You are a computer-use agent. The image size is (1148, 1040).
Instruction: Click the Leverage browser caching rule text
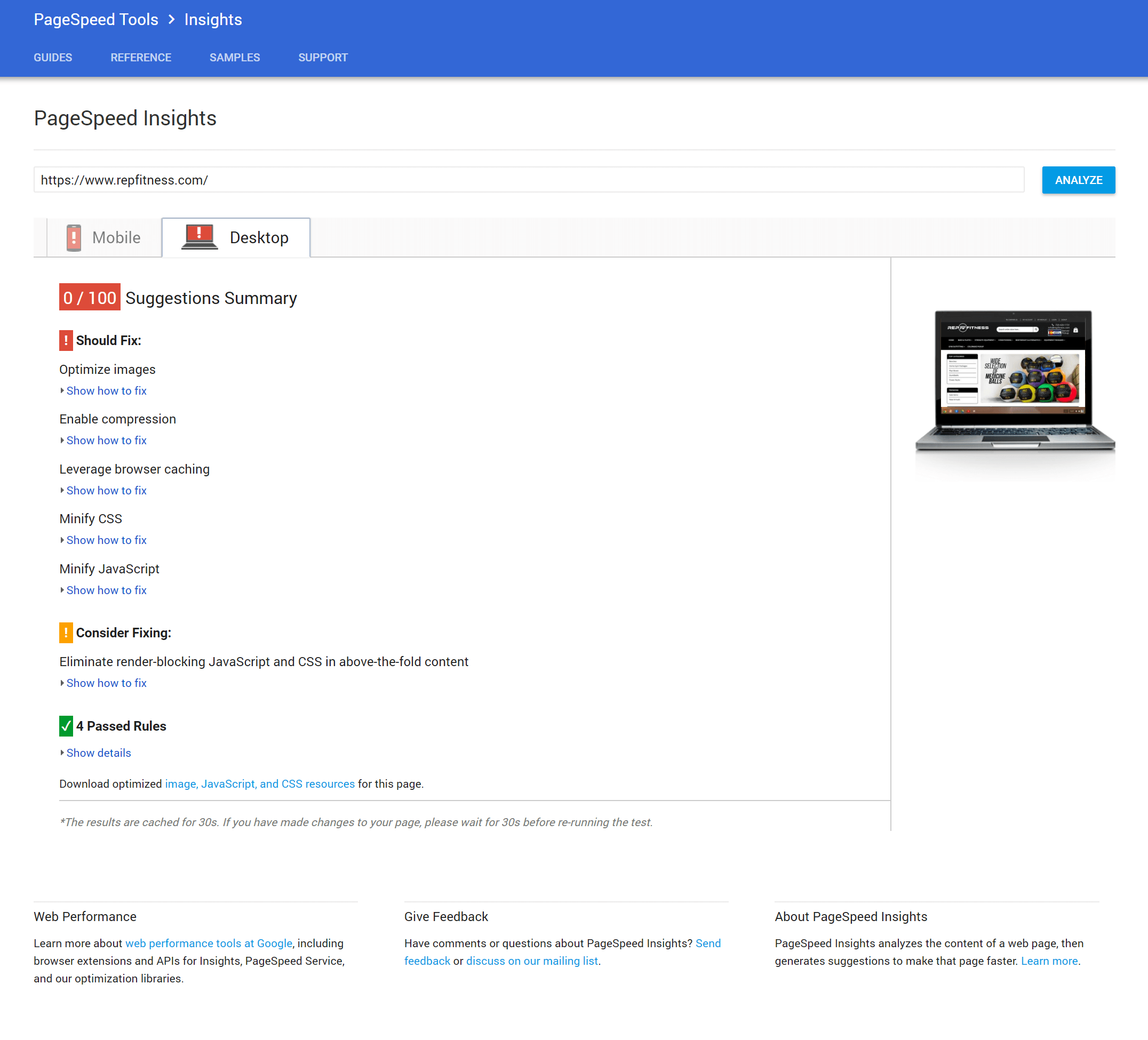pos(134,469)
